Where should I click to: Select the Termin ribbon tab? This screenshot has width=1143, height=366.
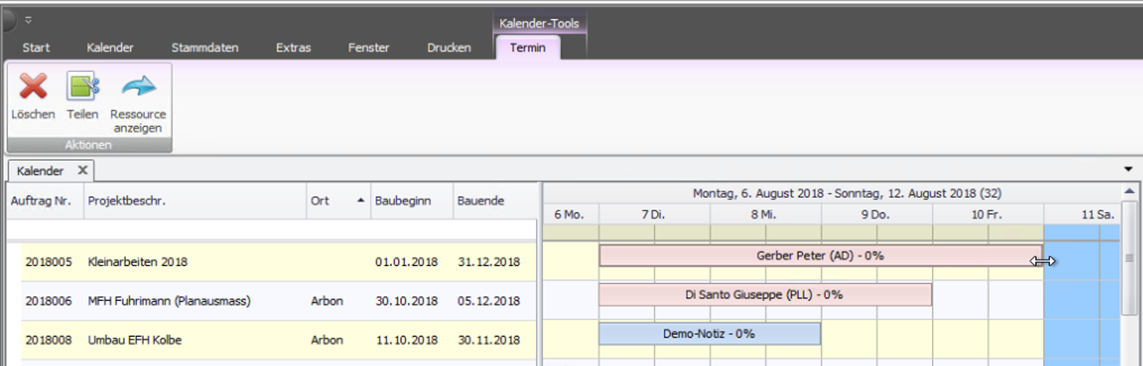tap(528, 48)
